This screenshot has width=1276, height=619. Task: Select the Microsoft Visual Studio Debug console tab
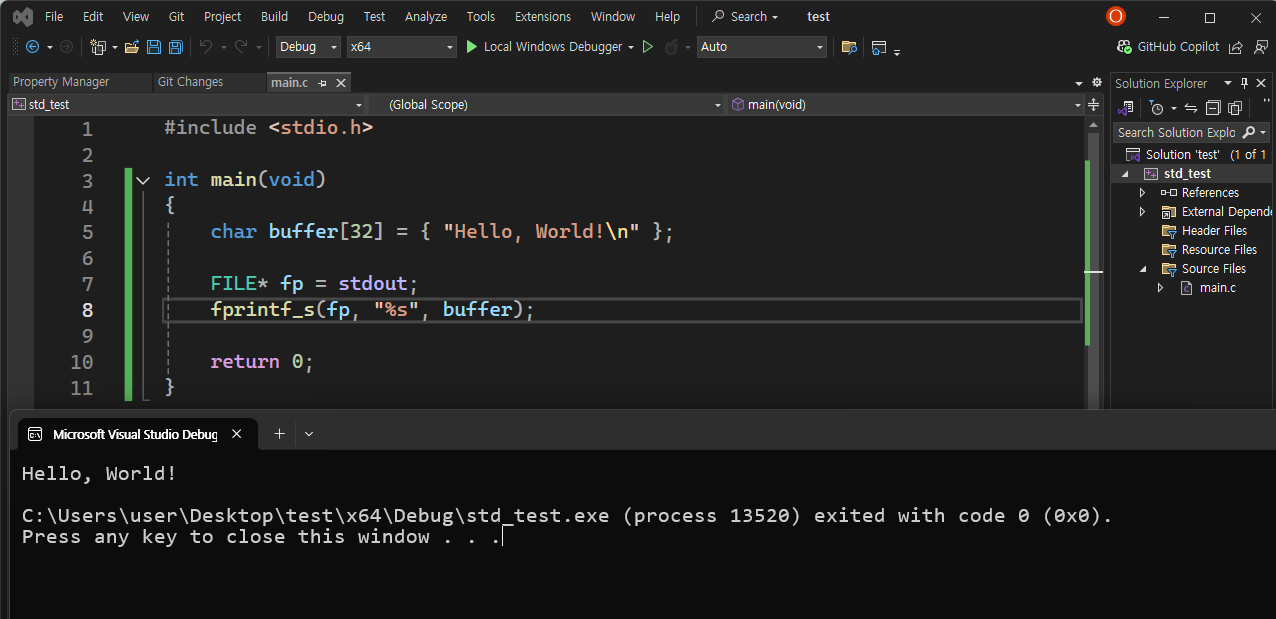(x=135, y=434)
